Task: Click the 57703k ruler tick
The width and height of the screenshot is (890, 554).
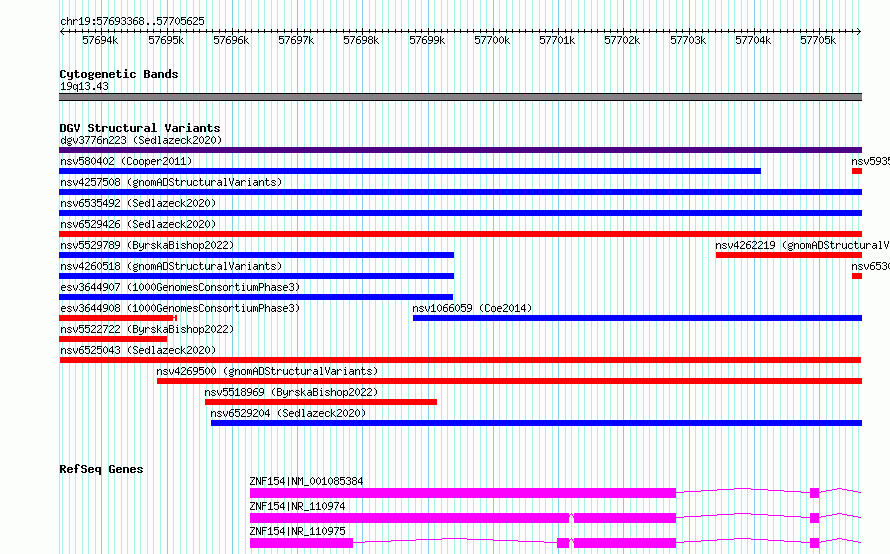Action: [688, 40]
